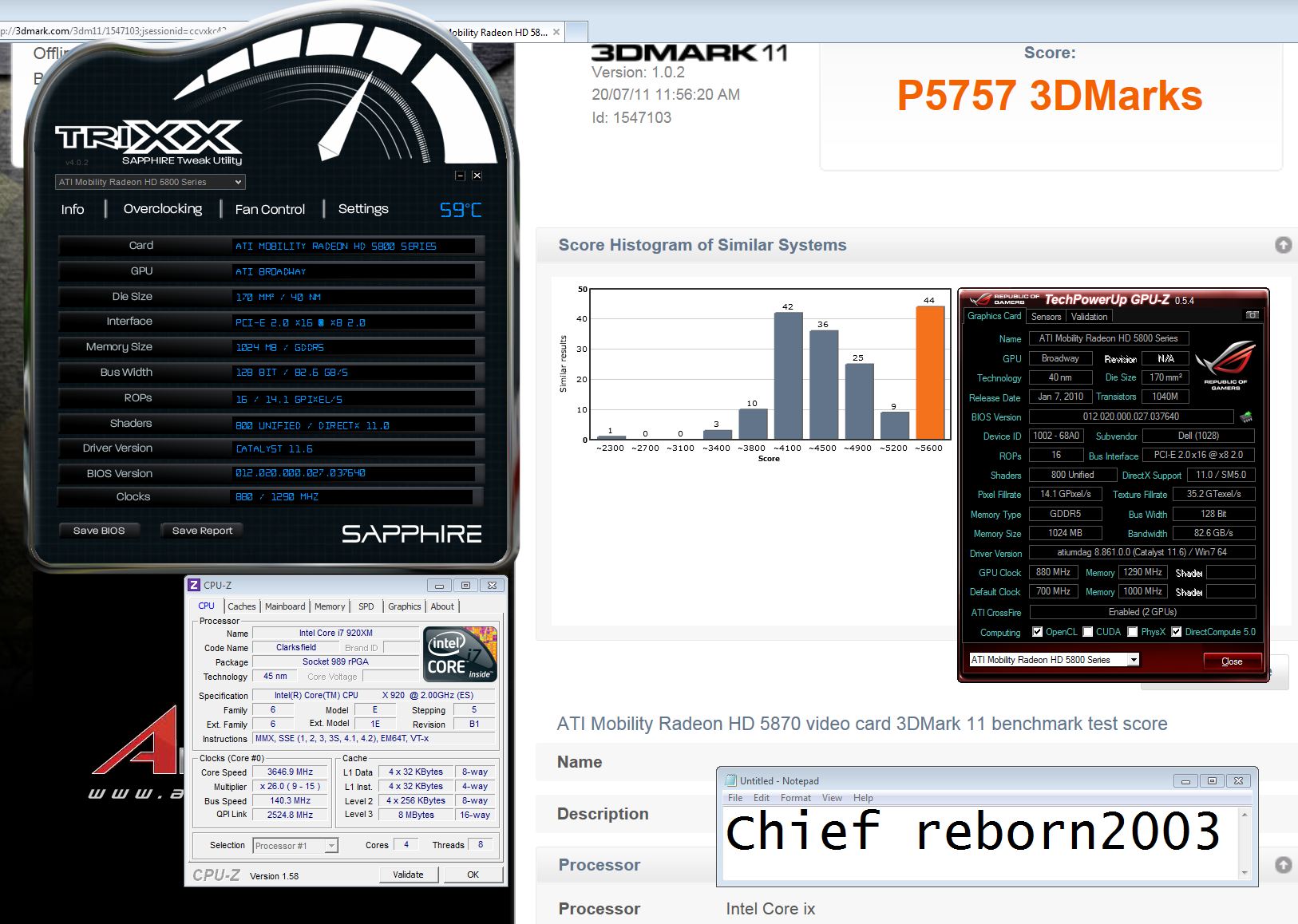Viewport: 1298px width, 924px height.
Task: Open the View menu in Notepad
Action: (832, 798)
